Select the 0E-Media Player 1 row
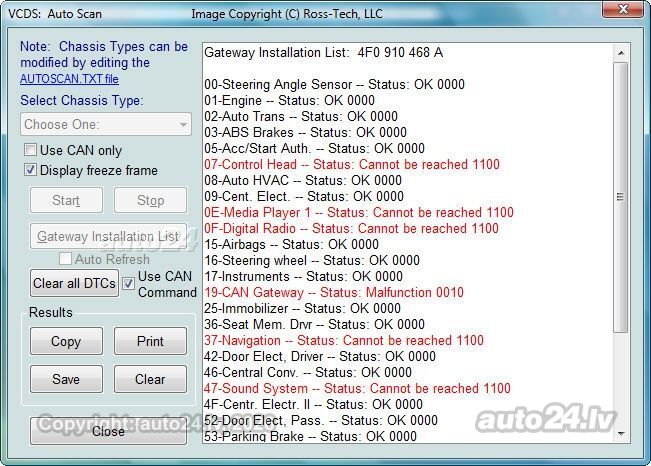The image size is (651, 466). (359, 212)
